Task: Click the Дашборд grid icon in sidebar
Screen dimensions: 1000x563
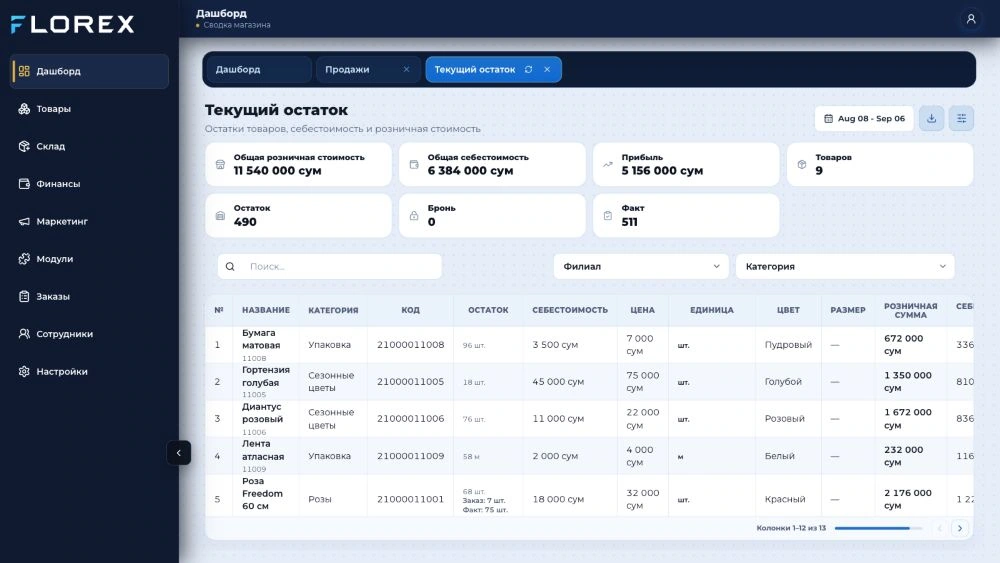Action: 24,71
